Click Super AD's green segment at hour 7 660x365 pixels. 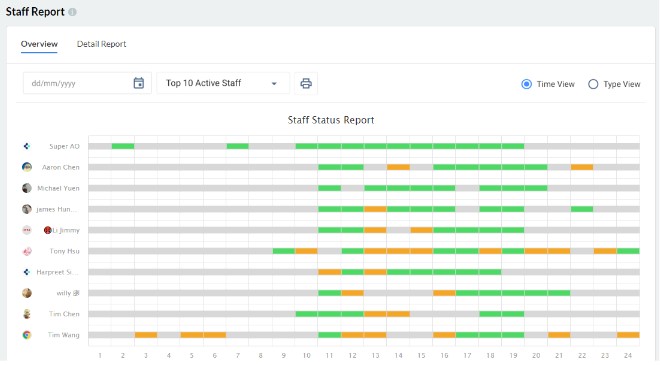click(x=237, y=146)
